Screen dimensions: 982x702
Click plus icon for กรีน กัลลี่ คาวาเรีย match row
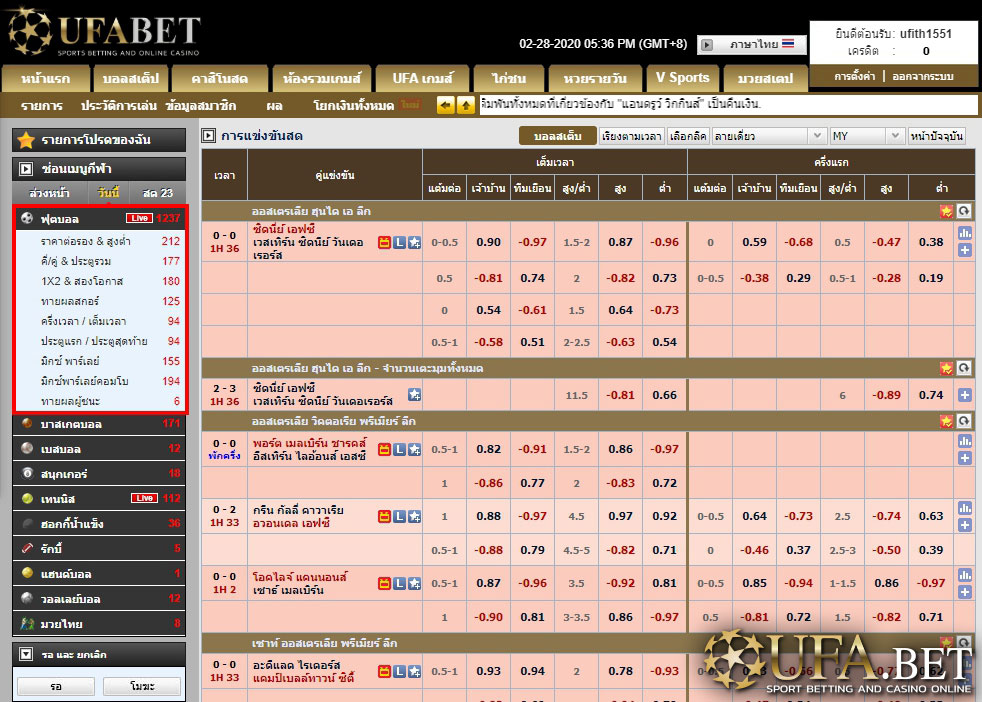(x=964, y=525)
